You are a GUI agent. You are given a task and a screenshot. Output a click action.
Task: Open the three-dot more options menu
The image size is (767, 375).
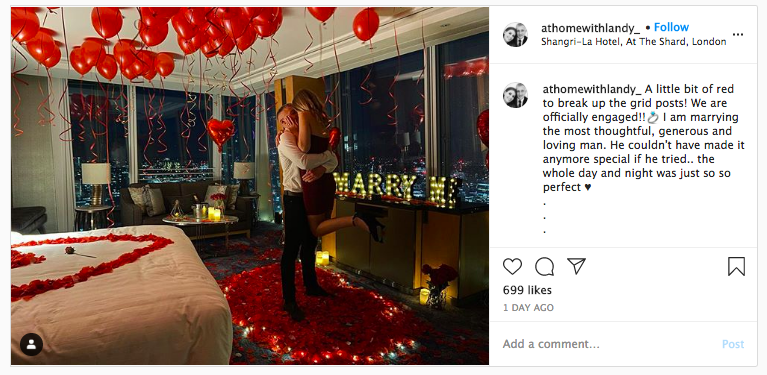[x=738, y=34]
